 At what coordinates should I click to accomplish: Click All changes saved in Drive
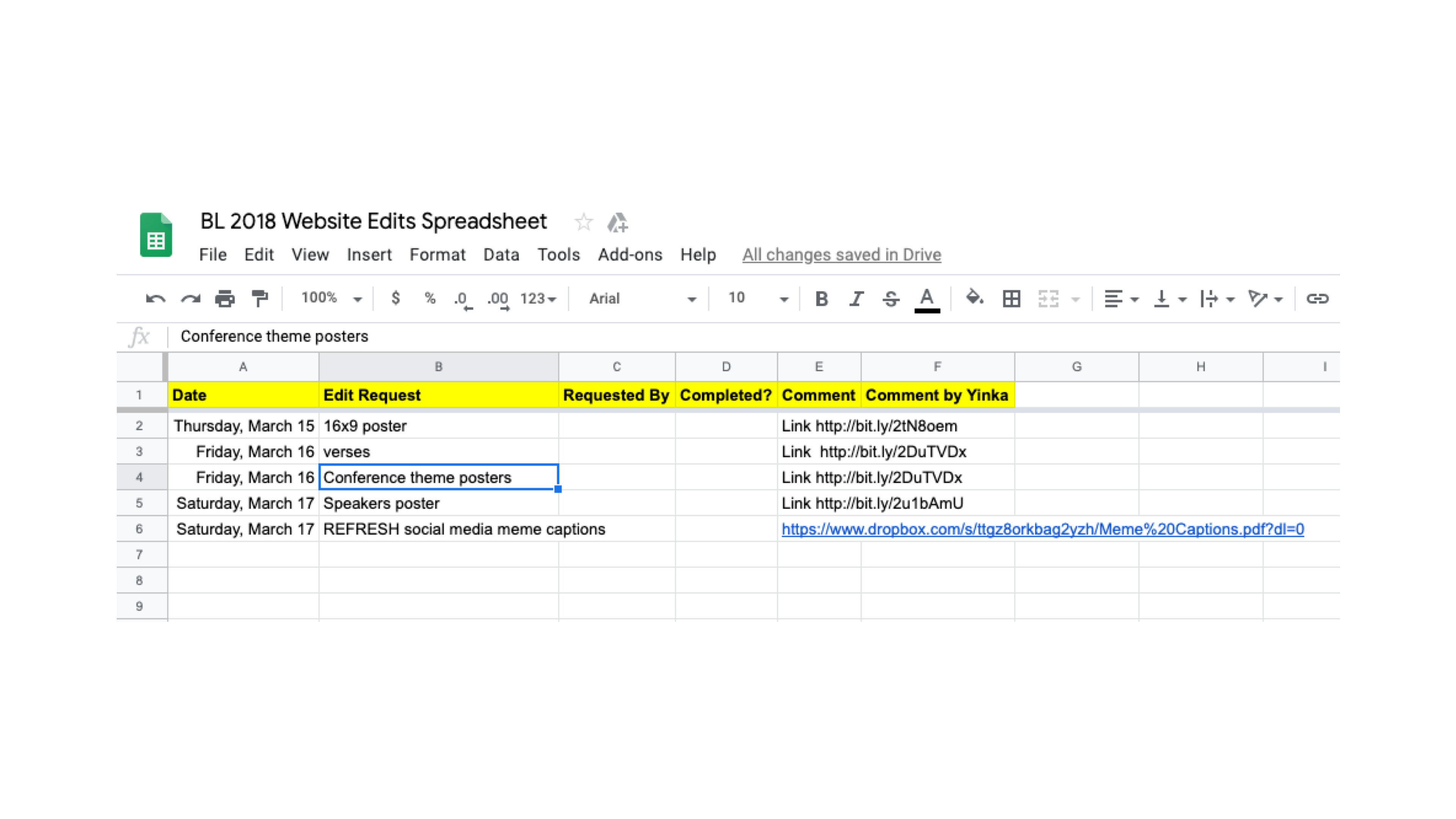(x=842, y=255)
